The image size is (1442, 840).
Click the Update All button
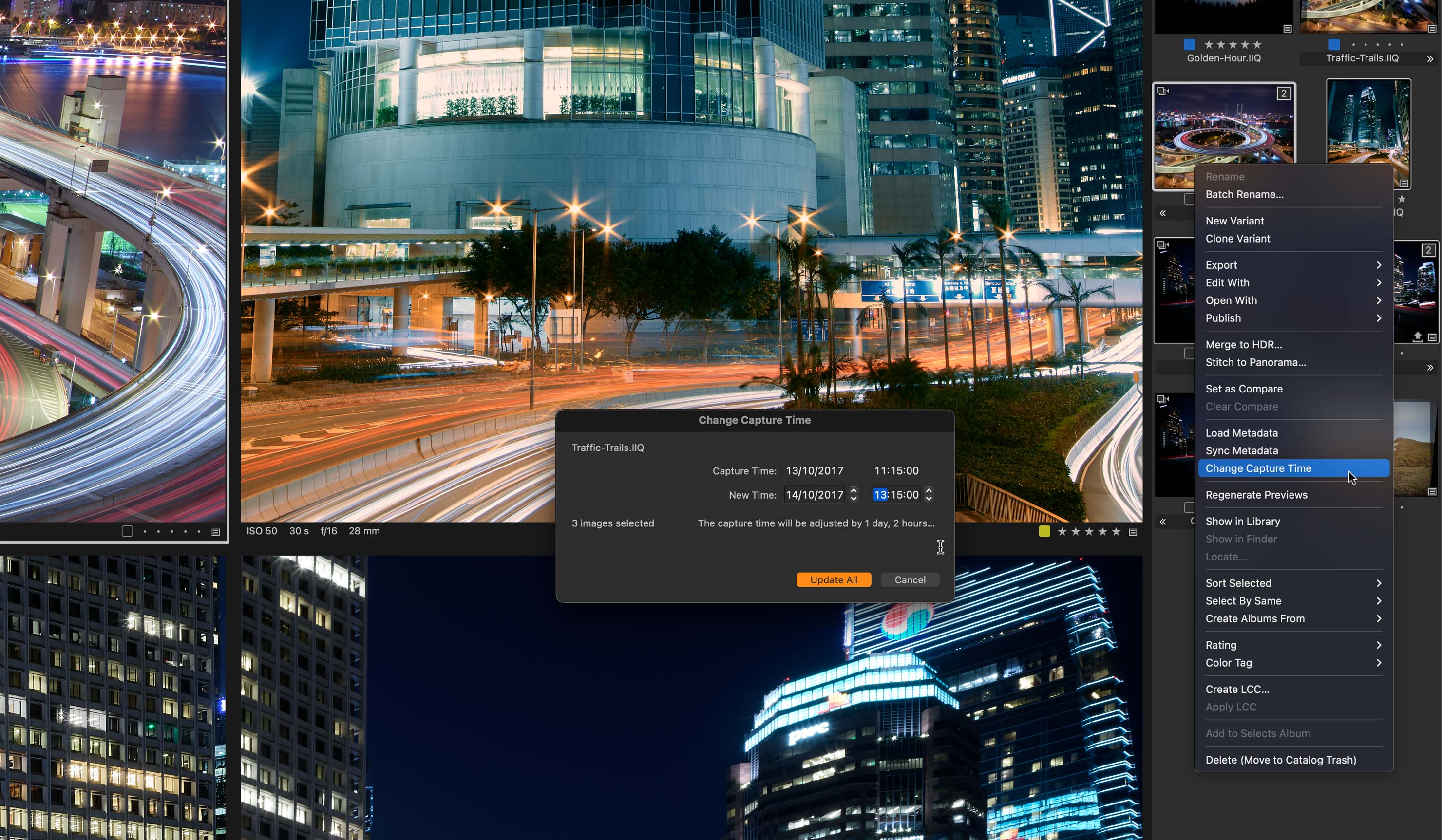coord(834,579)
